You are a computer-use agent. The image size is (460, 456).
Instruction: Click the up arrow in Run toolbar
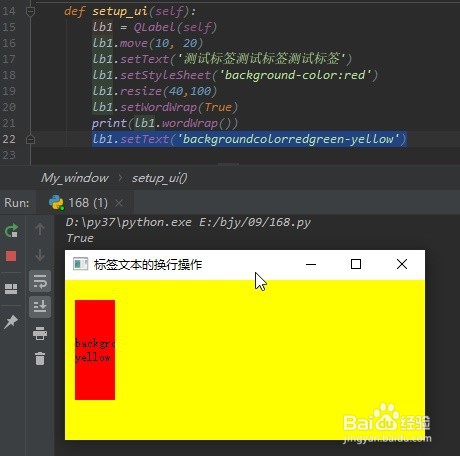(x=40, y=229)
